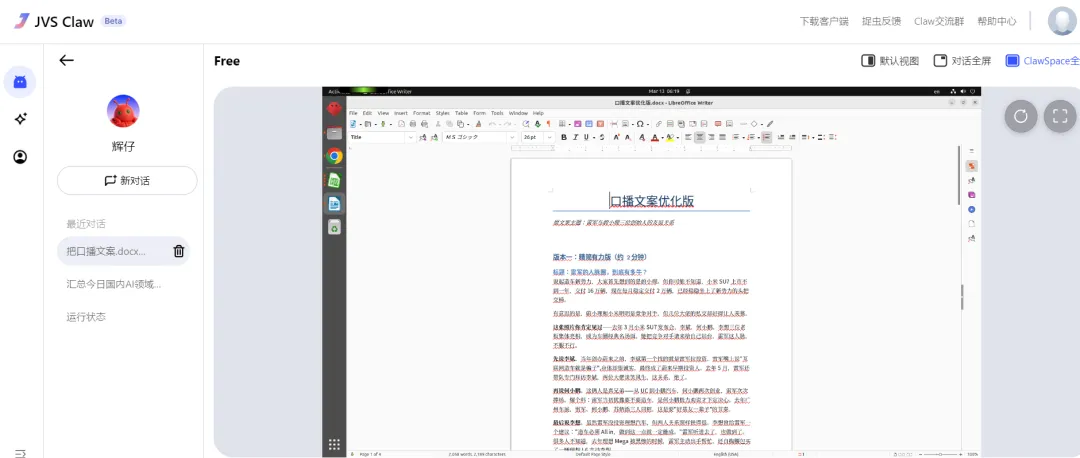The width and height of the screenshot is (1080, 458).
Task: Go back using the left arrow
Action: pyautogui.click(x=66, y=61)
